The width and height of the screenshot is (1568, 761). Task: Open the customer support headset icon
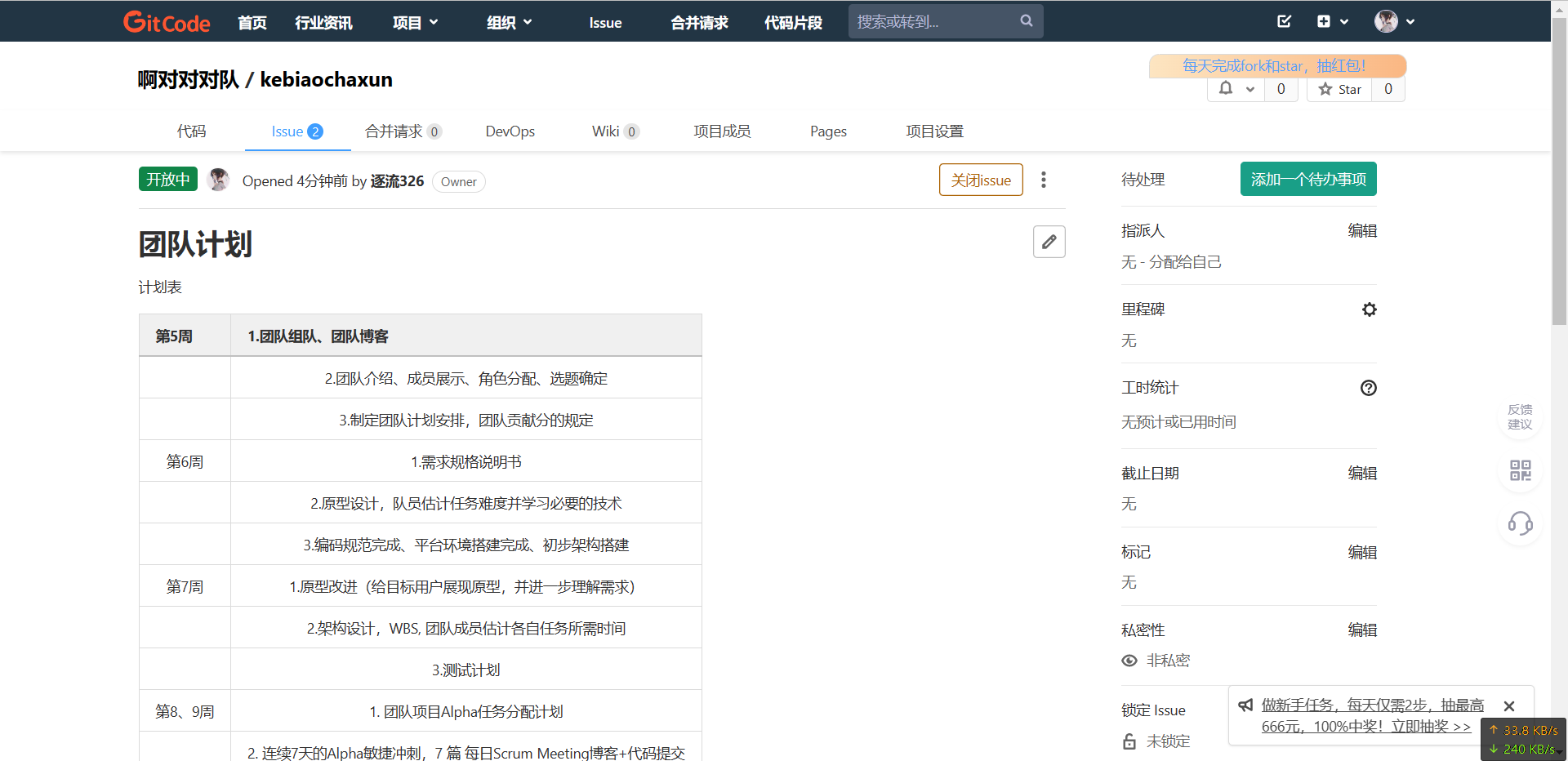tap(1520, 523)
